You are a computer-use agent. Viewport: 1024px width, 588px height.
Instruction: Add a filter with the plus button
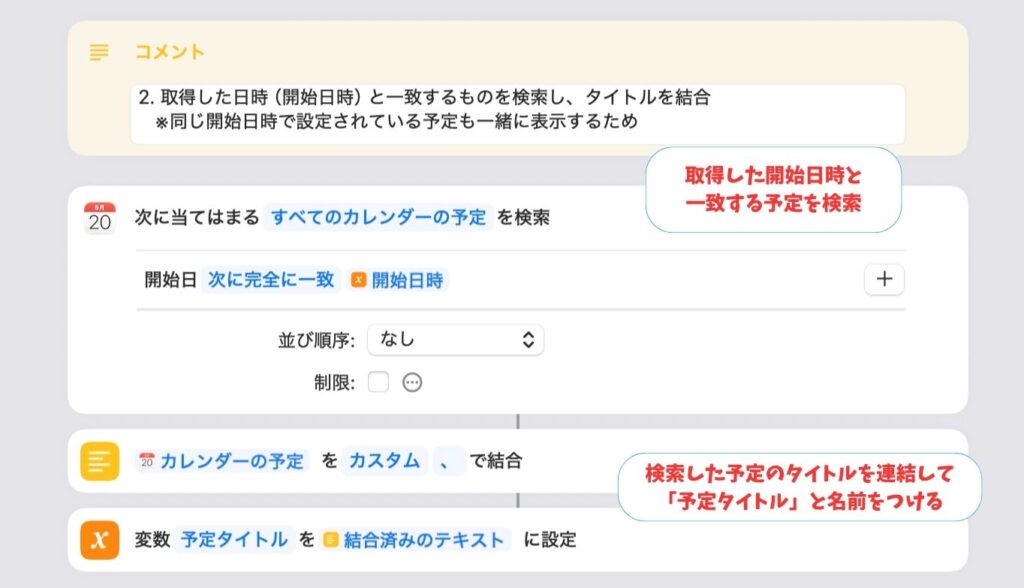click(884, 279)
